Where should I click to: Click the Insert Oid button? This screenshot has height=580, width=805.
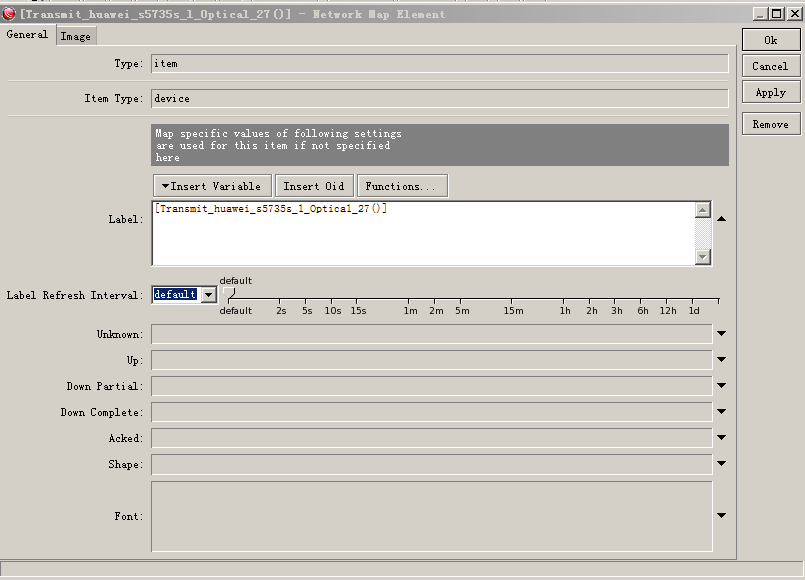point(314,186)
